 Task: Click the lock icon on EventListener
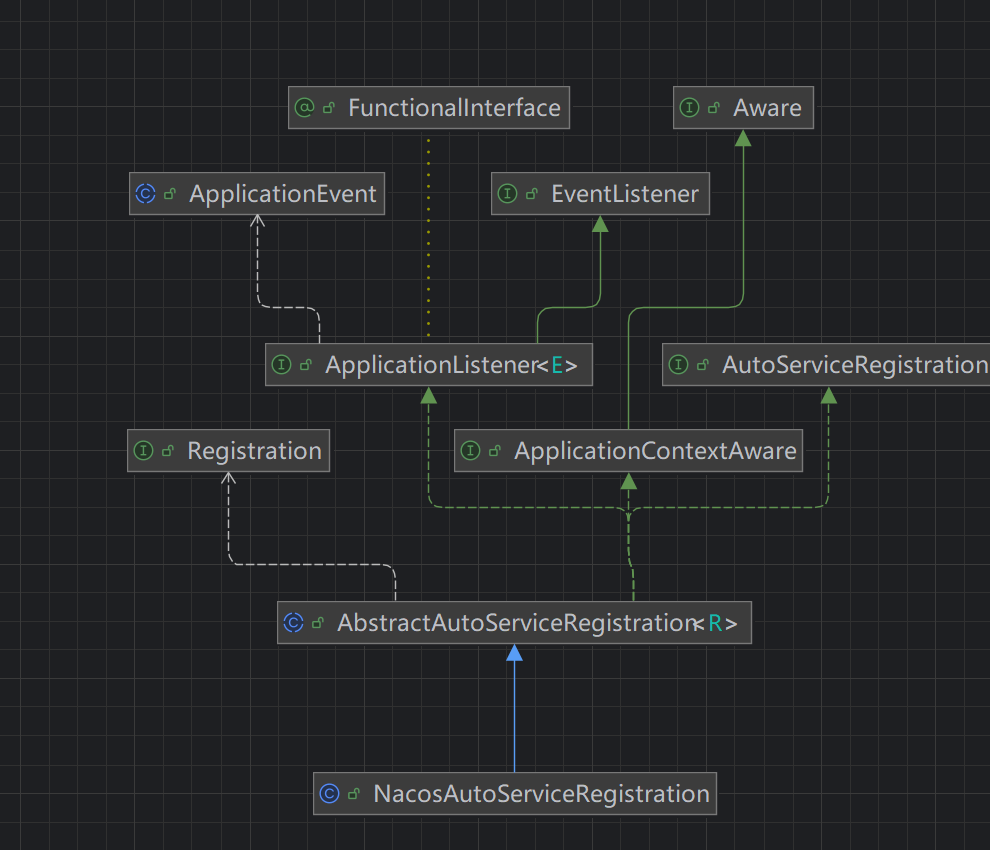532,195
